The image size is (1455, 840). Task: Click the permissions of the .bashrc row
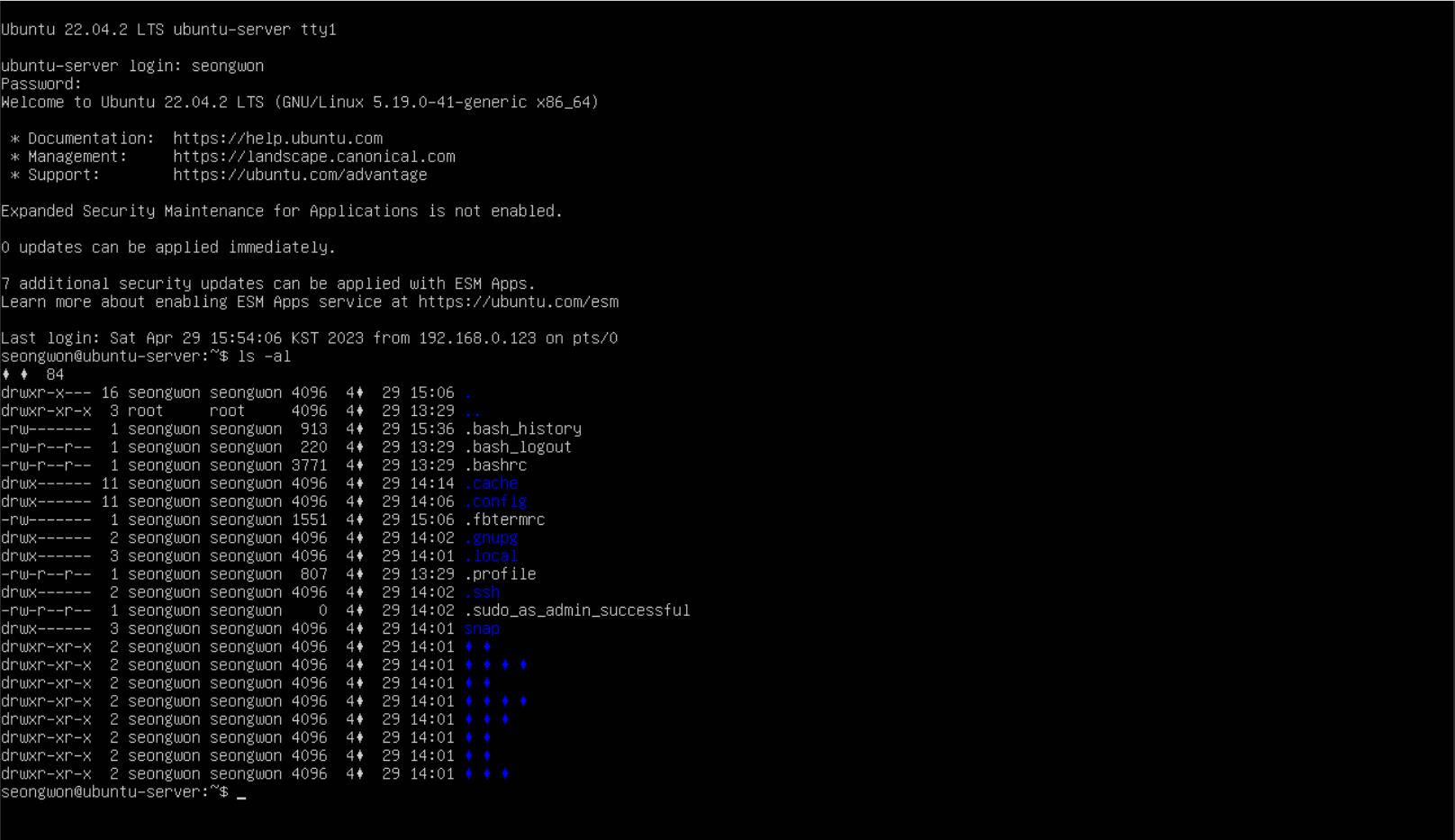pos(46,465)
